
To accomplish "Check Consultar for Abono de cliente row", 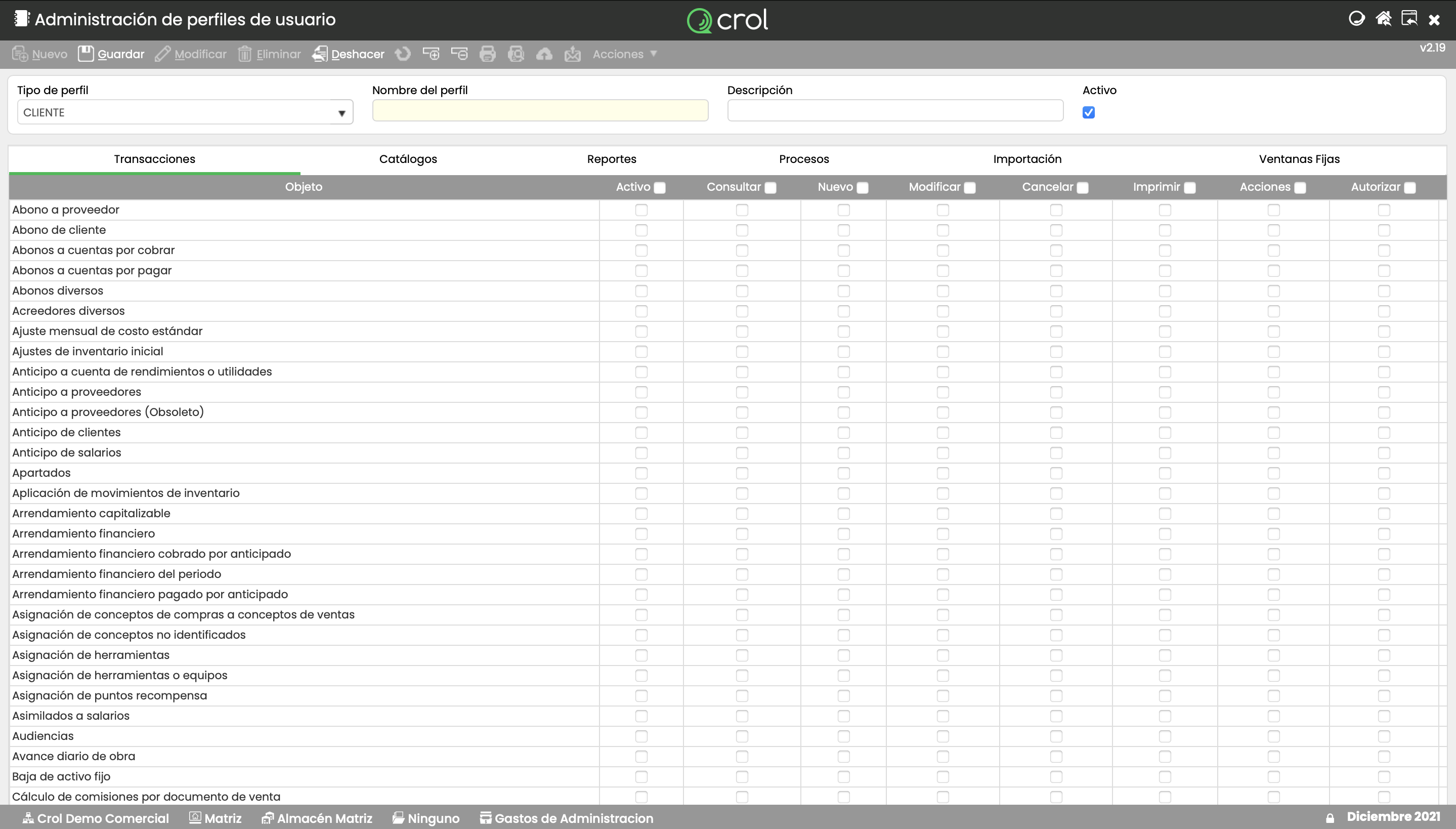I will coord(742,231).
